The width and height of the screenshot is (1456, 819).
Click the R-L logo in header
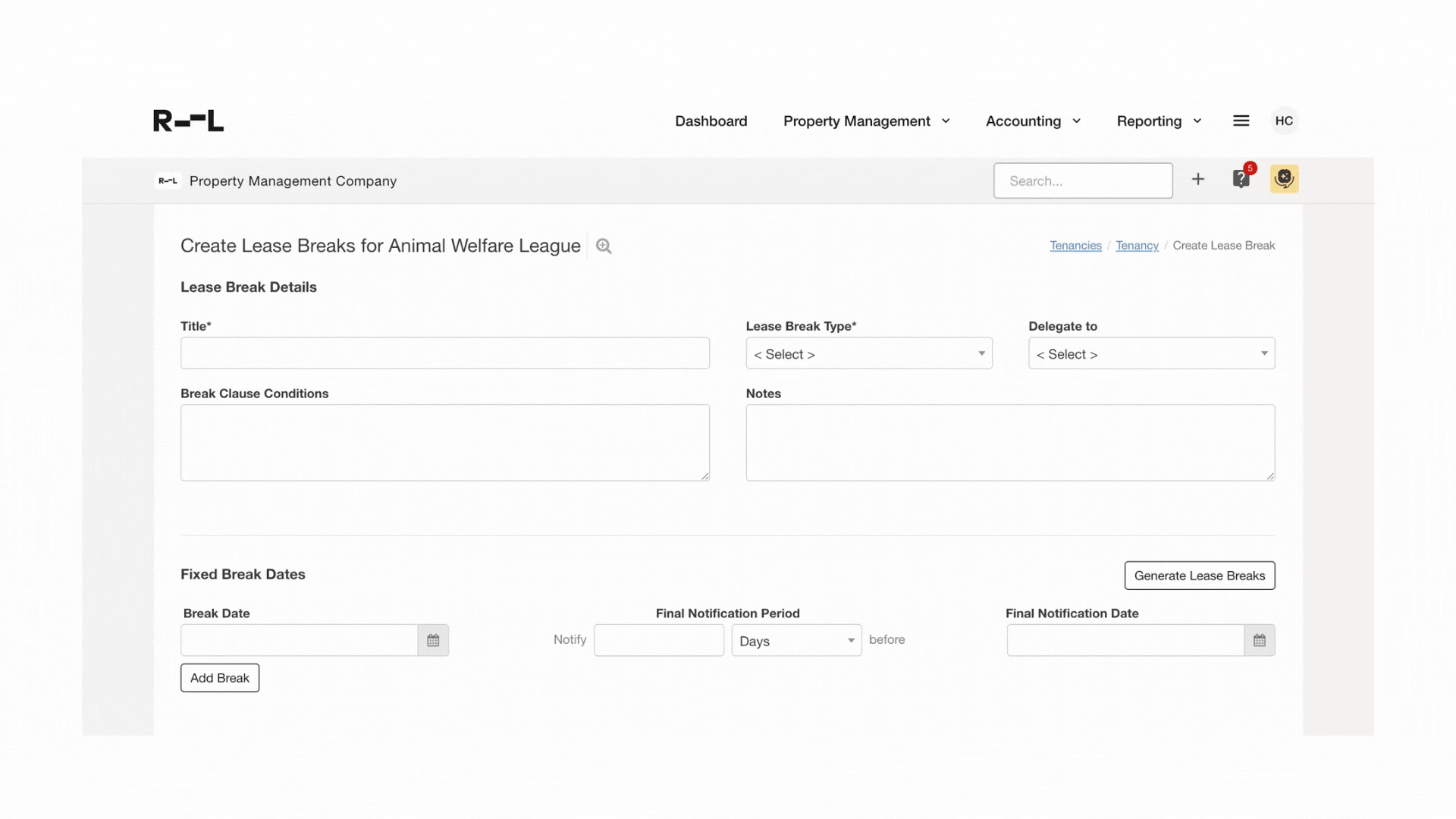188,121
